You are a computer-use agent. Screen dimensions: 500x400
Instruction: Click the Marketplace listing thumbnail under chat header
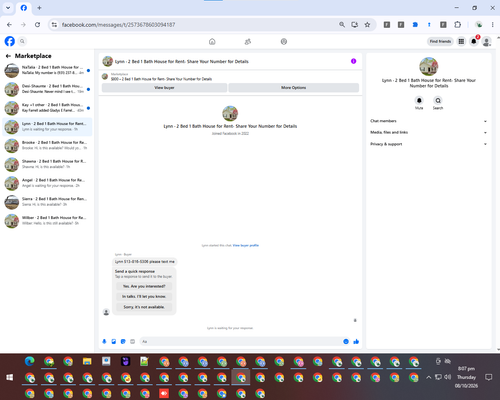point(105,76)
